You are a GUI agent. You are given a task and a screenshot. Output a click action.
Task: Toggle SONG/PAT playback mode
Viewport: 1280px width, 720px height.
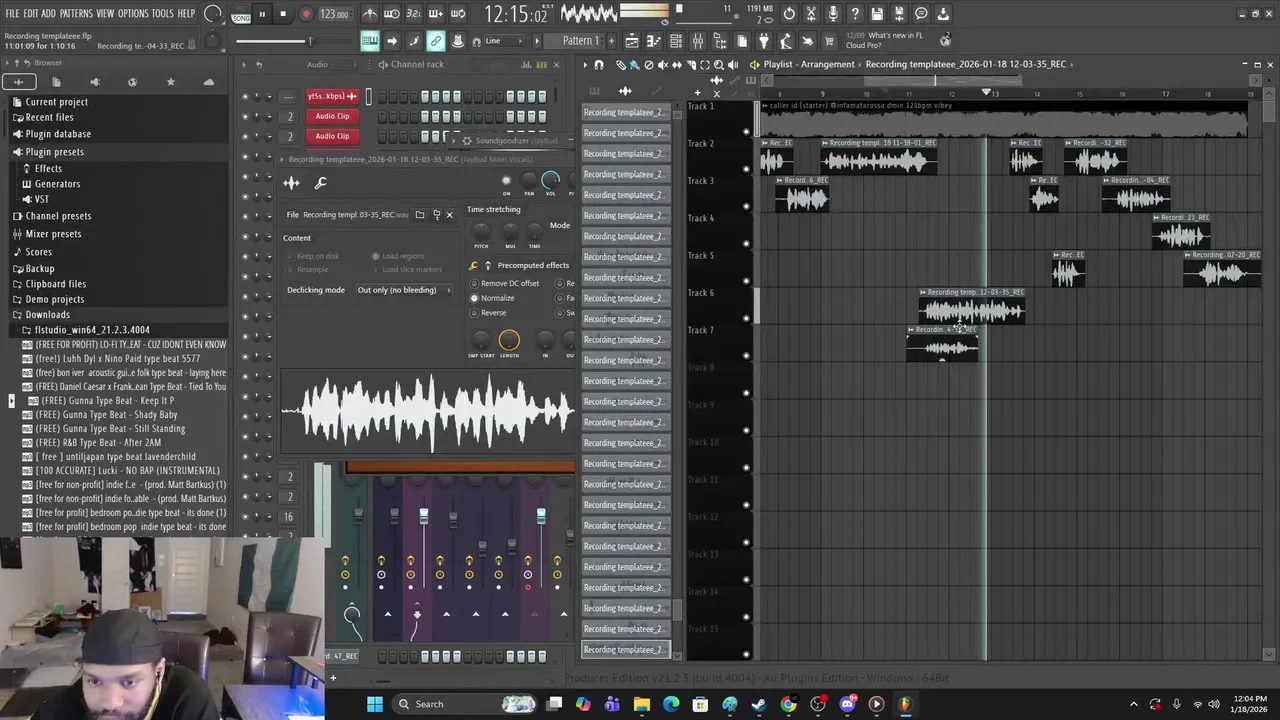[x=241, y=15]
